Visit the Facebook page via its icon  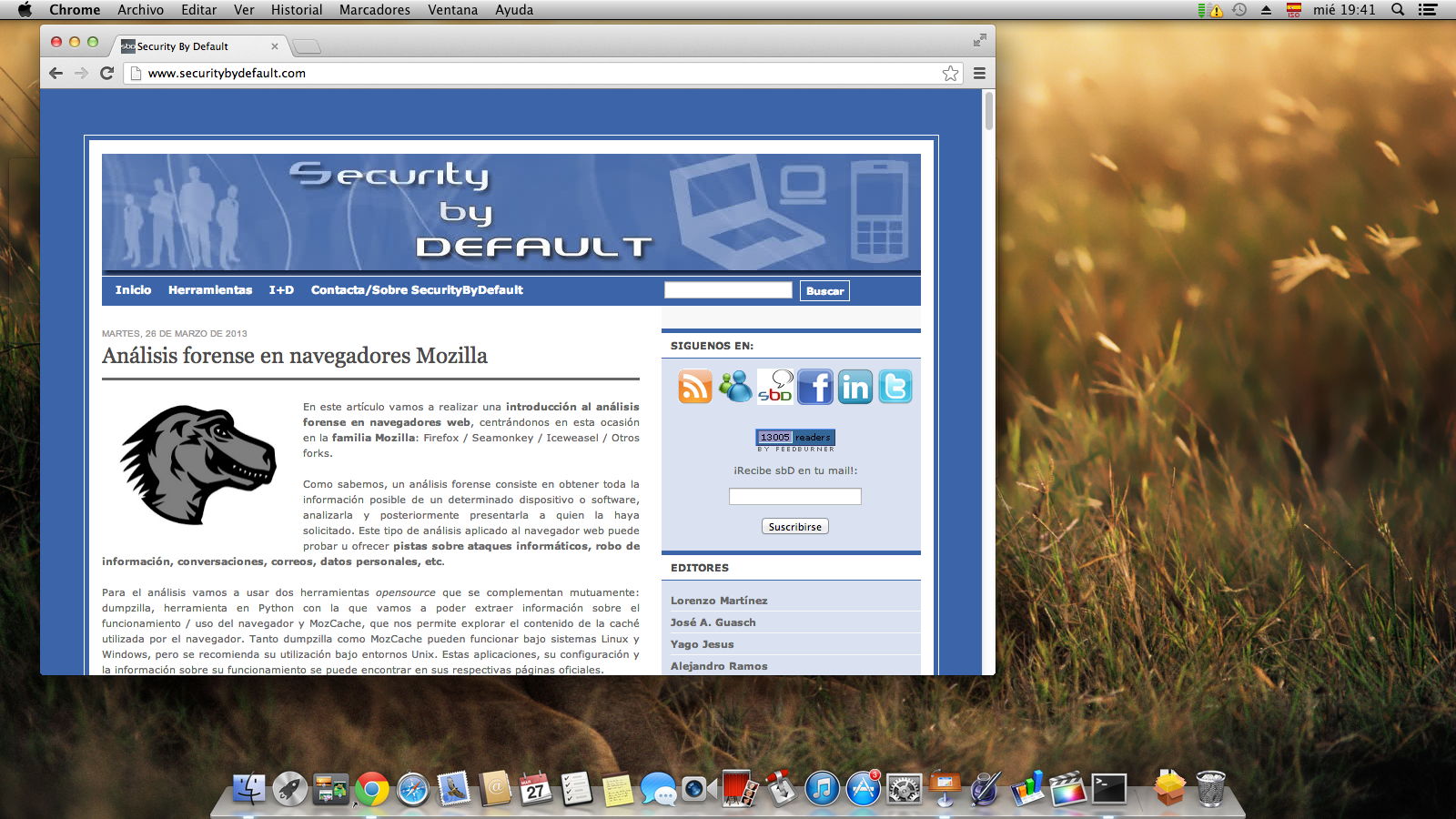coord(815,387)
